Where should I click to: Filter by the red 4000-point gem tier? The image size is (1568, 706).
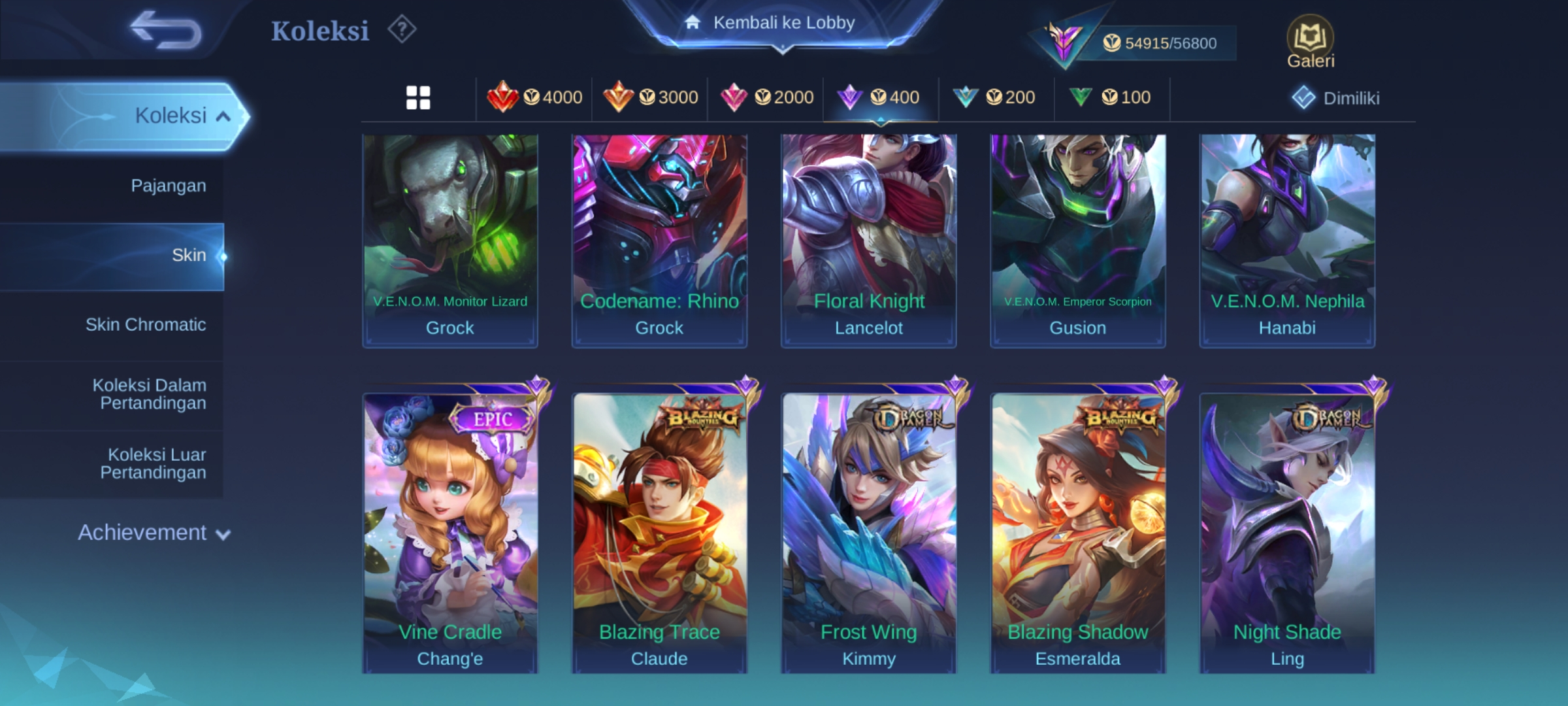pyautogui.click(x=534, y=97)
